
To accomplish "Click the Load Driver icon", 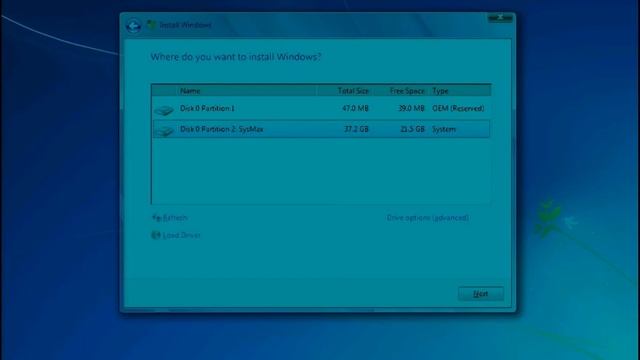I will click(x=156, y=235).
